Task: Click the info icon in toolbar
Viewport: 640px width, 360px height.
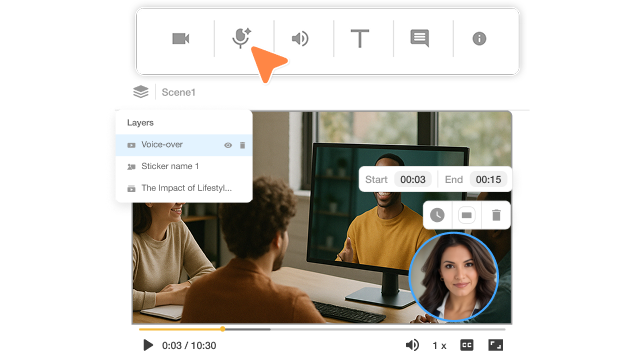Action: coord(479,39)
